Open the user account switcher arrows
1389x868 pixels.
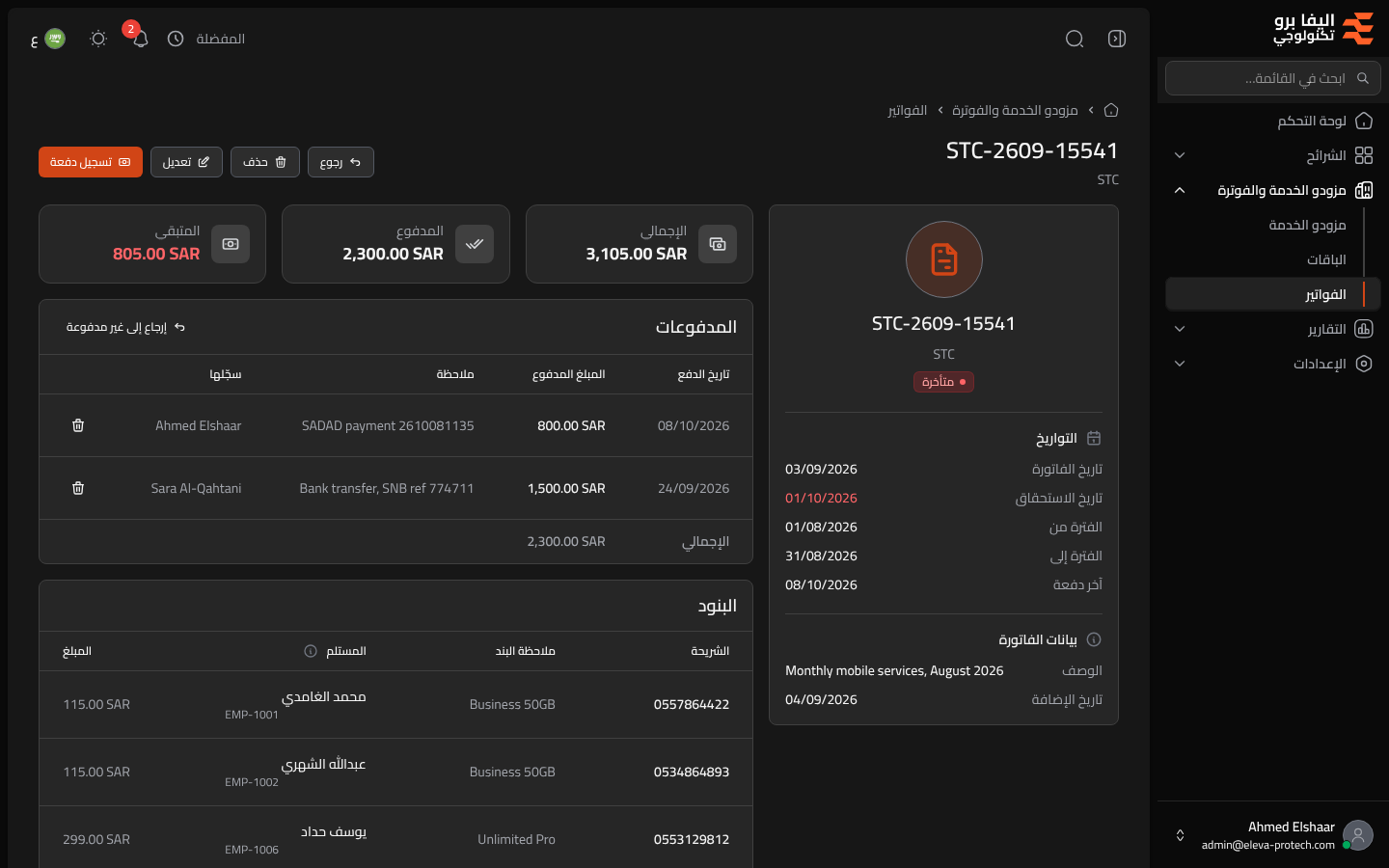tap(1180, 835)
